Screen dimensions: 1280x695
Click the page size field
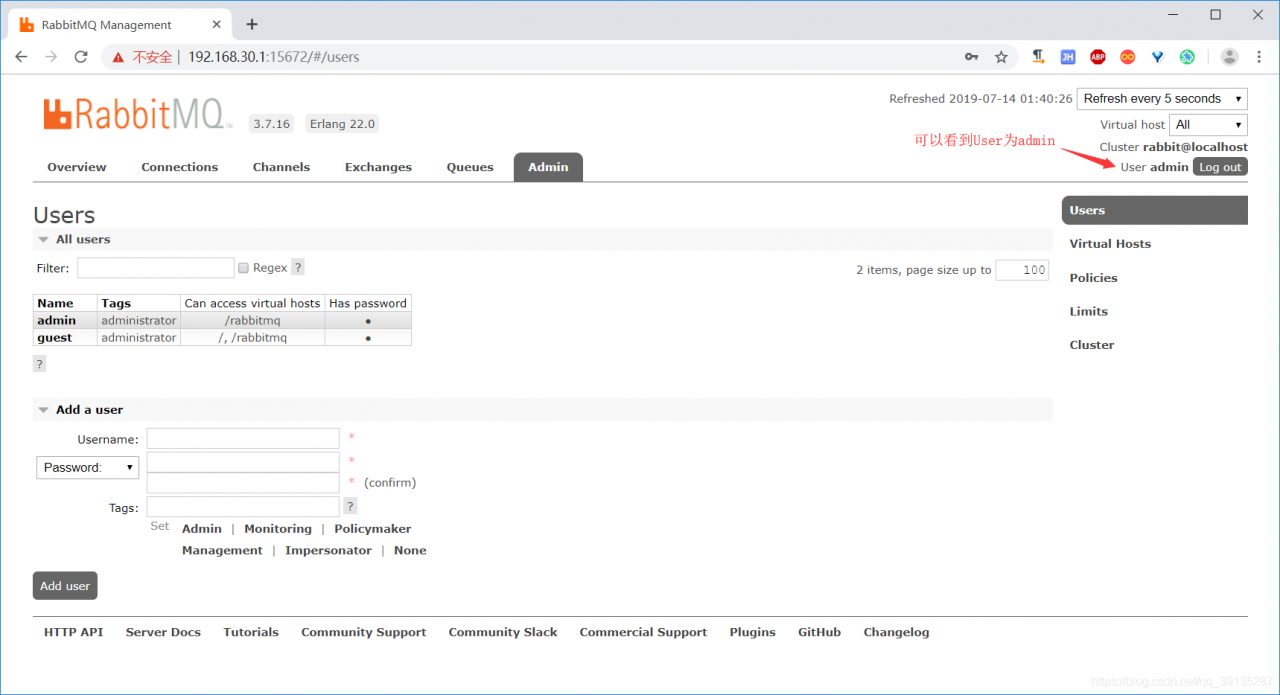click(x=1022, y=270)
